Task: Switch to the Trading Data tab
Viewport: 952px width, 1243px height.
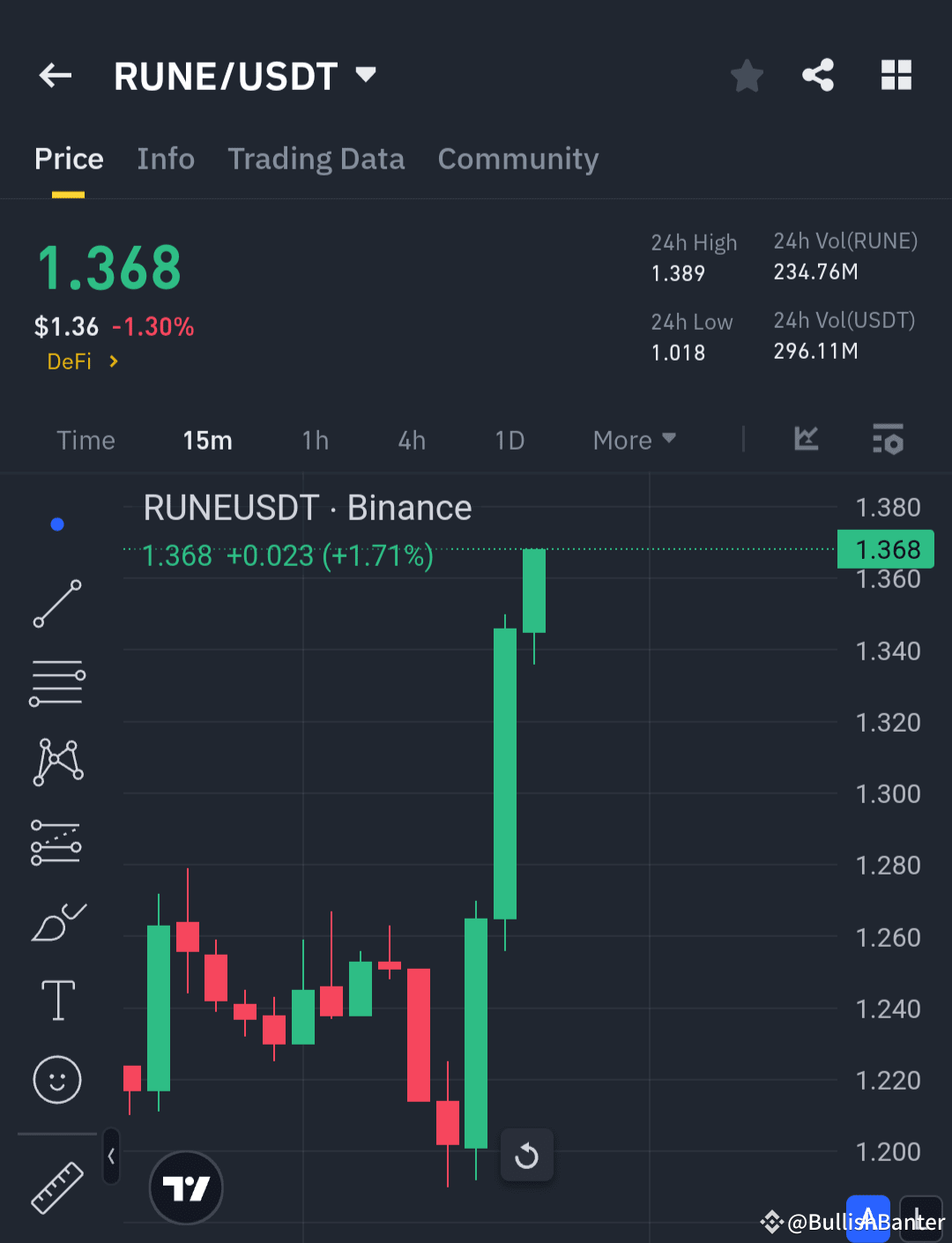Action: [x=316, y=160]
